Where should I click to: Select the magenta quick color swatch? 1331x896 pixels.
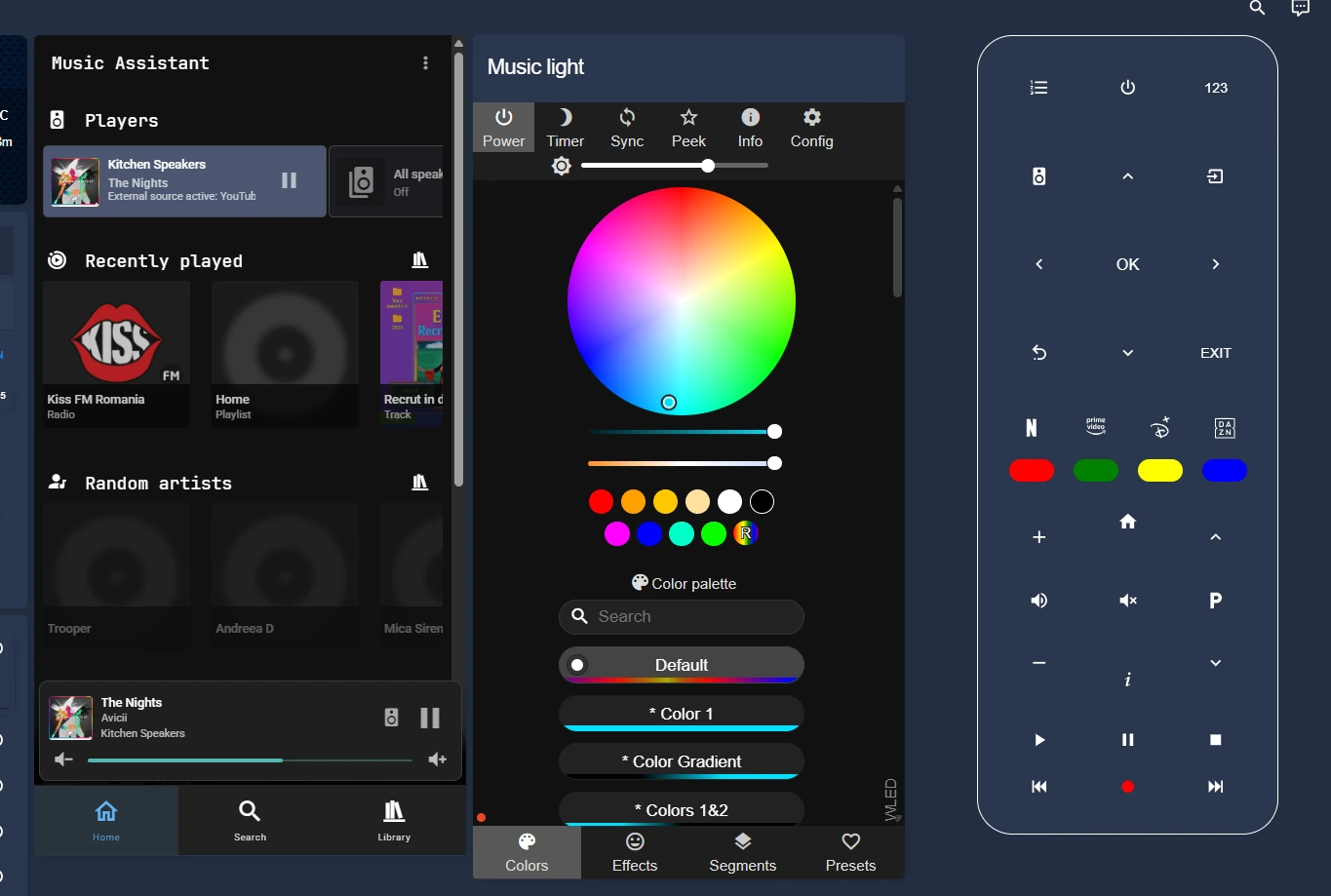click(617, 533)
